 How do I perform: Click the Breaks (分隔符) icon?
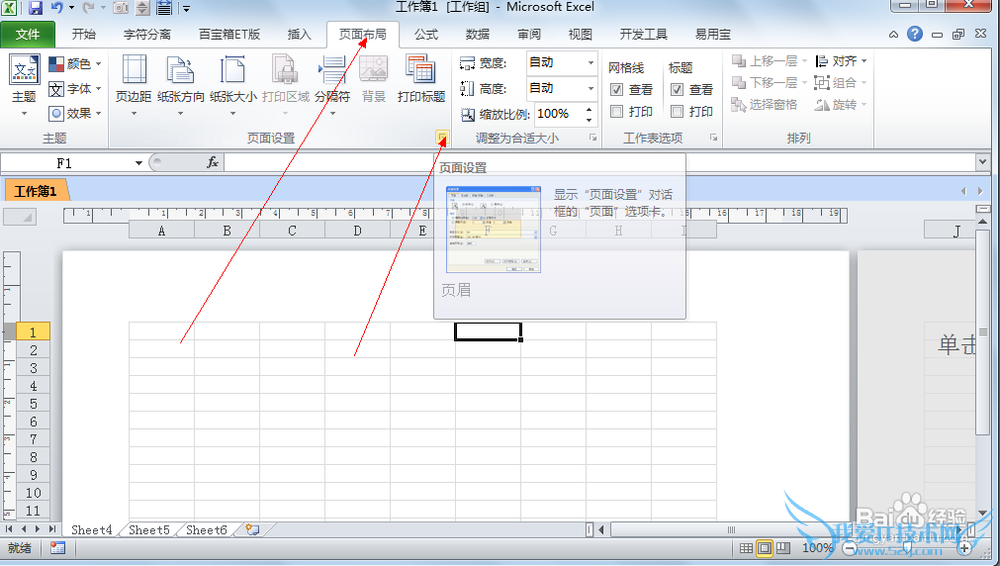tap(332, 70)
